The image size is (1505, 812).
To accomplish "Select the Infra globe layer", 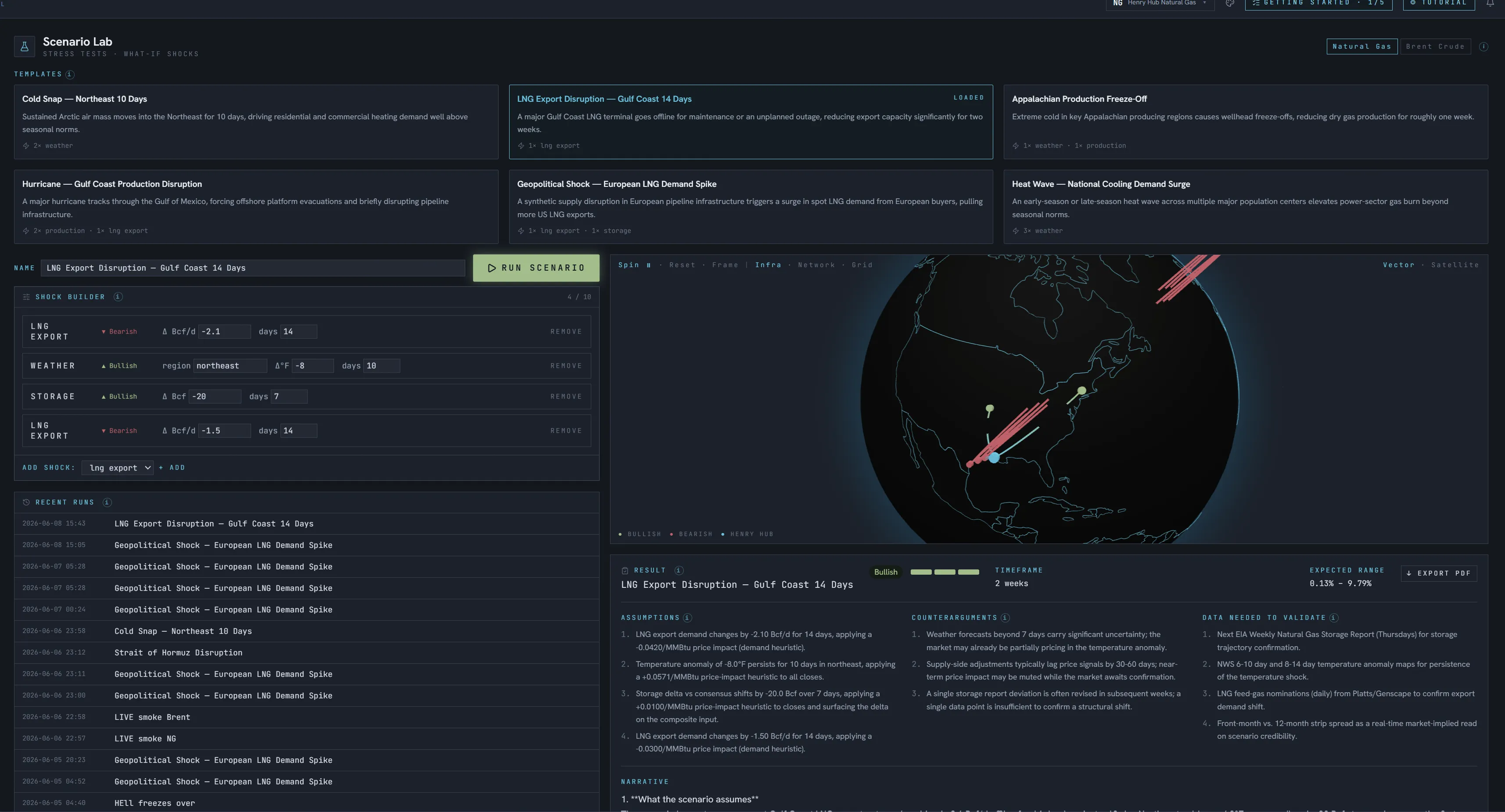I will pyautogui.click(x=768, y=265).
